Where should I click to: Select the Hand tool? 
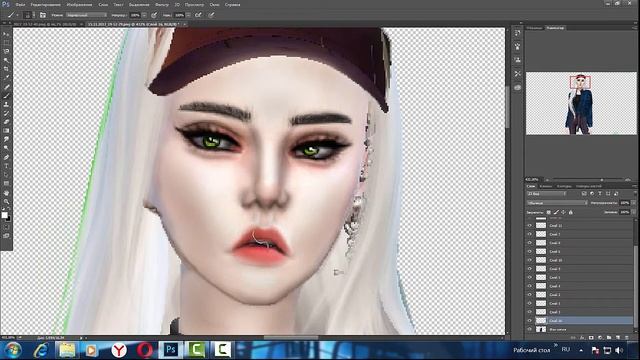coord(6,193)
